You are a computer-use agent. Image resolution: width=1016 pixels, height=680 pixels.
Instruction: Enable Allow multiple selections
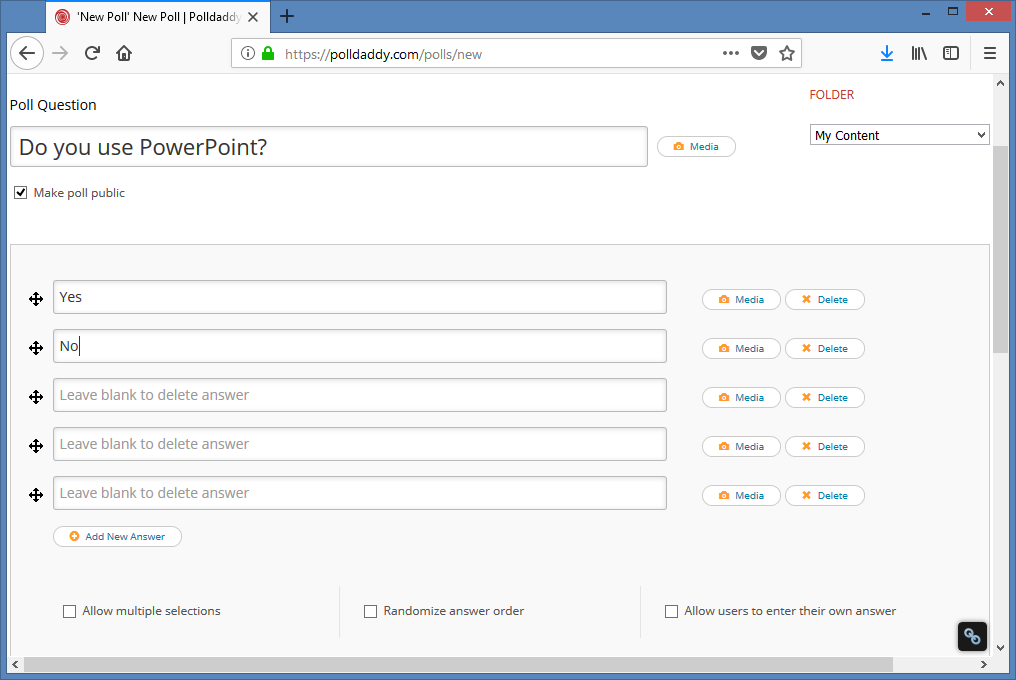click(x=69, y=611)
